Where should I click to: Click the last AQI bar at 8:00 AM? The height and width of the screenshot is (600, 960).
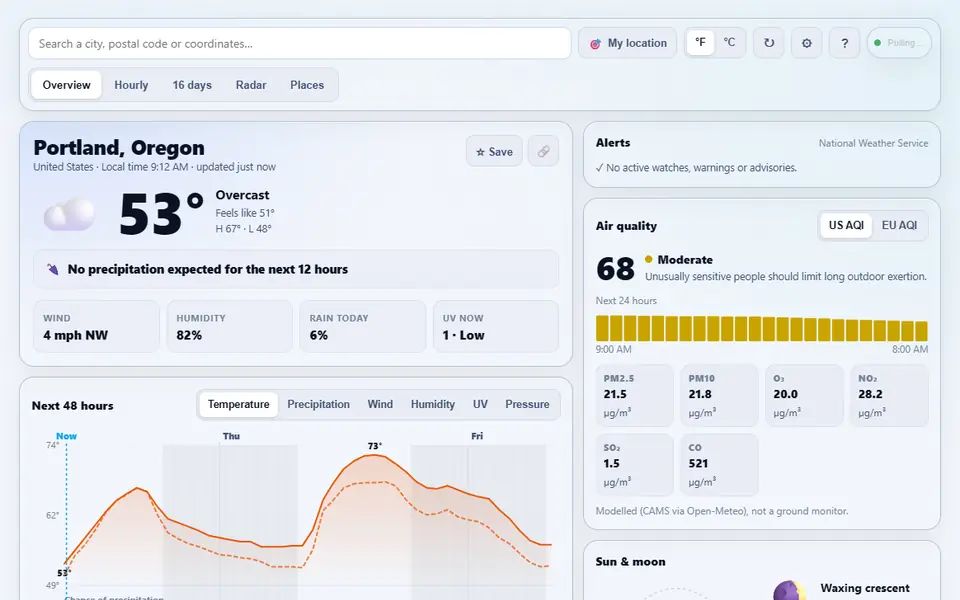click(x=921, y=331)
